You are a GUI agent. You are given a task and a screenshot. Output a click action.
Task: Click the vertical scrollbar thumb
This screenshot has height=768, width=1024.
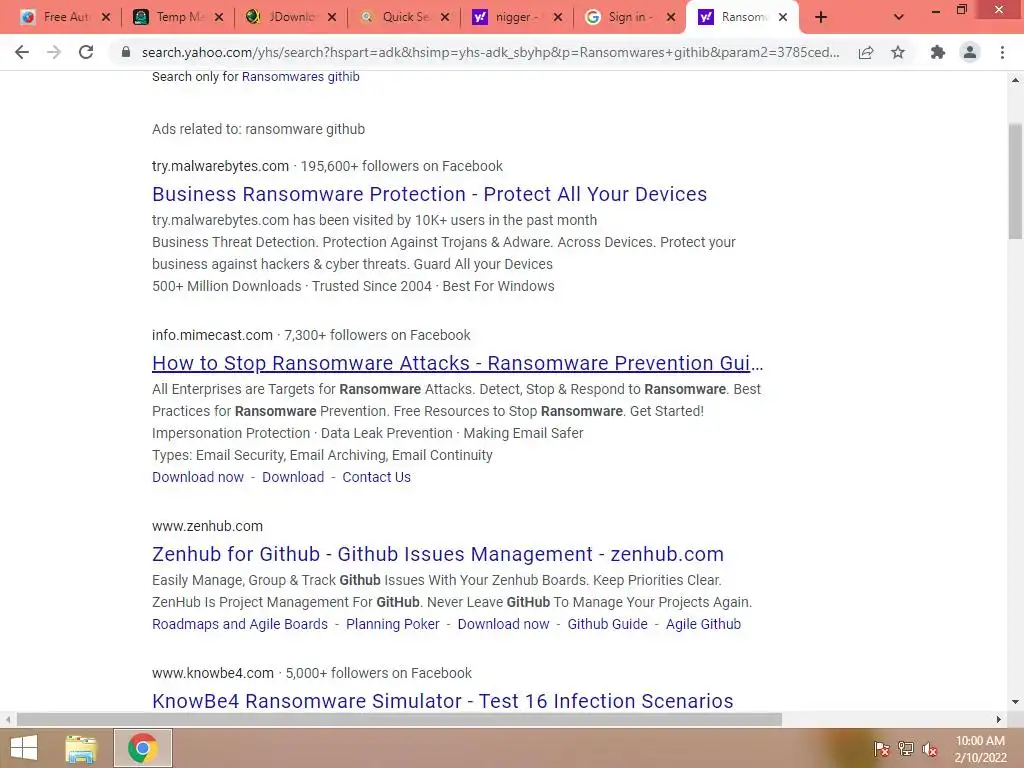tap(1015, 182)
